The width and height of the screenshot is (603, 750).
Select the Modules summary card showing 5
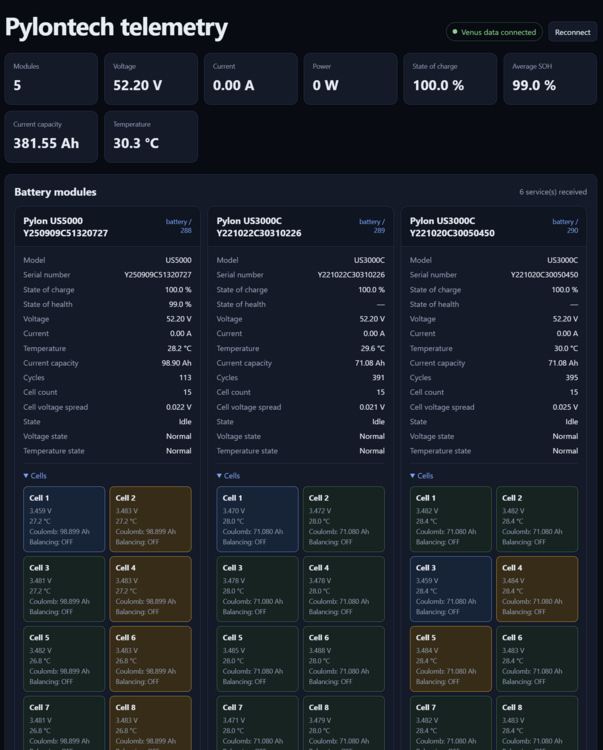(51, 78)
